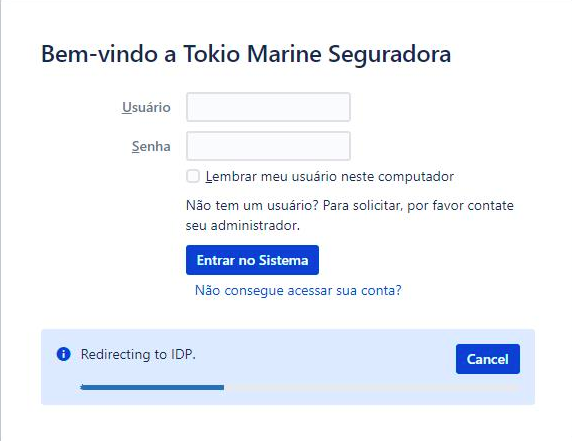The image size is (572, 441).
Task: Click the blue info icon beside Redirecting
Action: pos(63,354)
